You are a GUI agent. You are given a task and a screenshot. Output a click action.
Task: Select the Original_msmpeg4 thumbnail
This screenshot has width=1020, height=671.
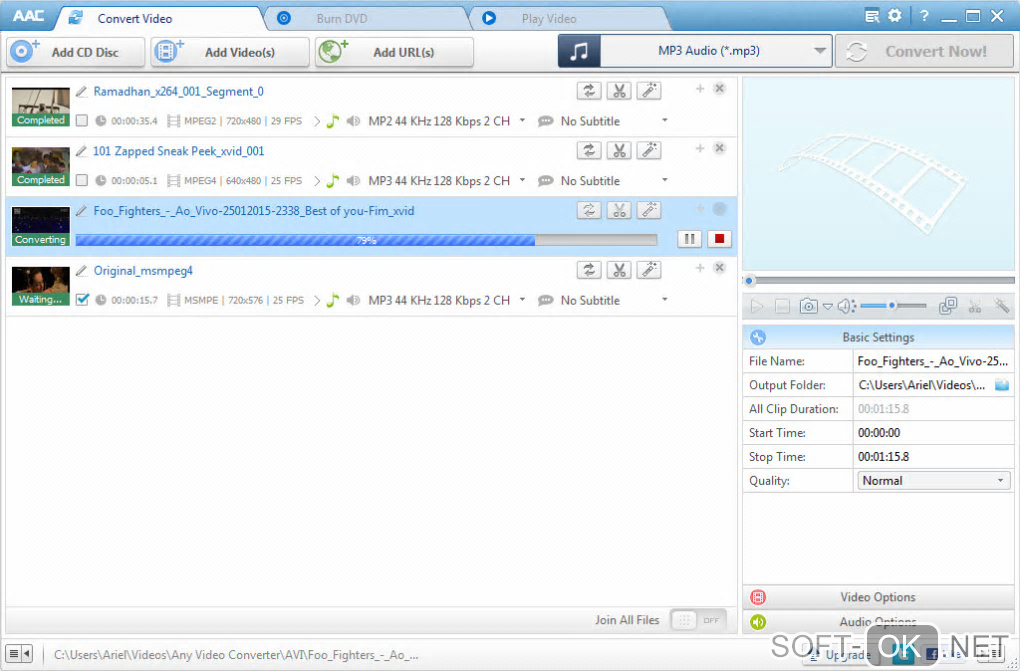point(40,286)
